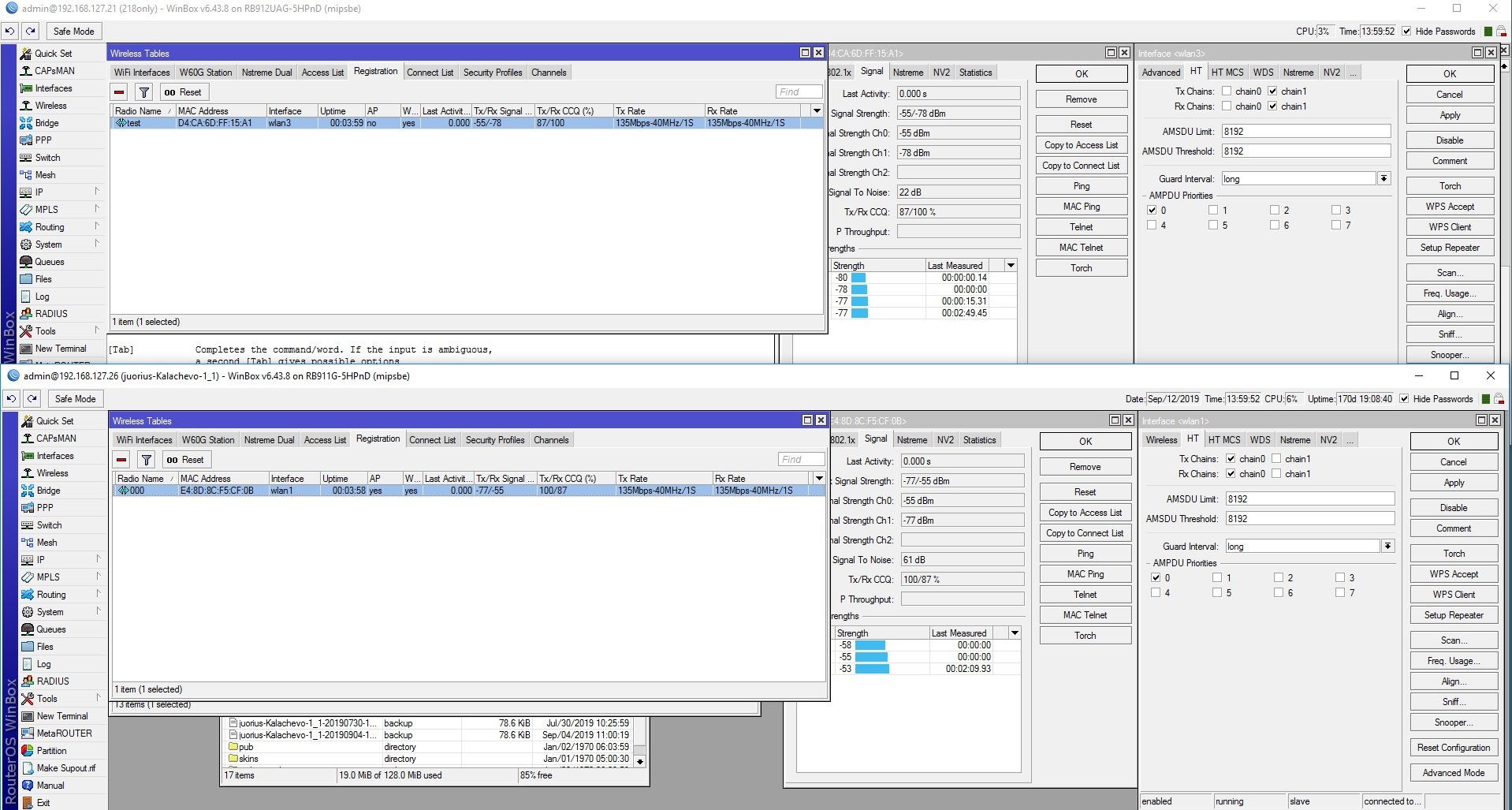Click MAC Ping button in bottom dialog
1512x810 pixels.
pos(1086,574)
